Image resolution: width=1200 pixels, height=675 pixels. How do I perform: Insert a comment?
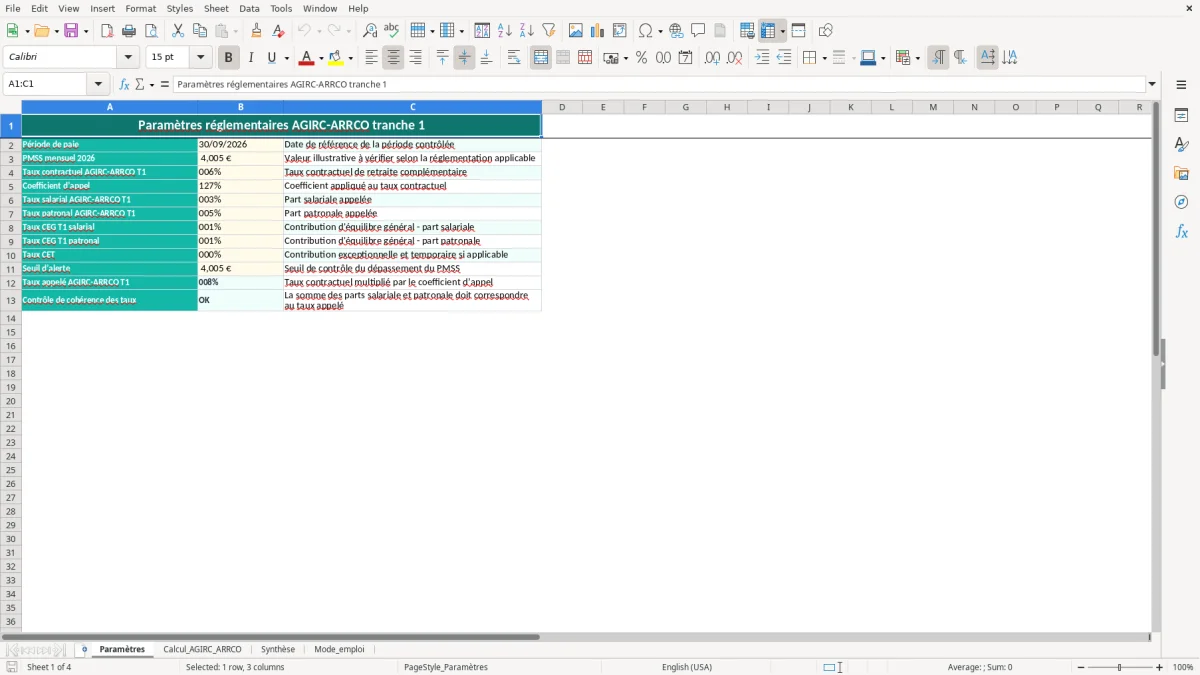pyautogui.click(x=699, y=31)
